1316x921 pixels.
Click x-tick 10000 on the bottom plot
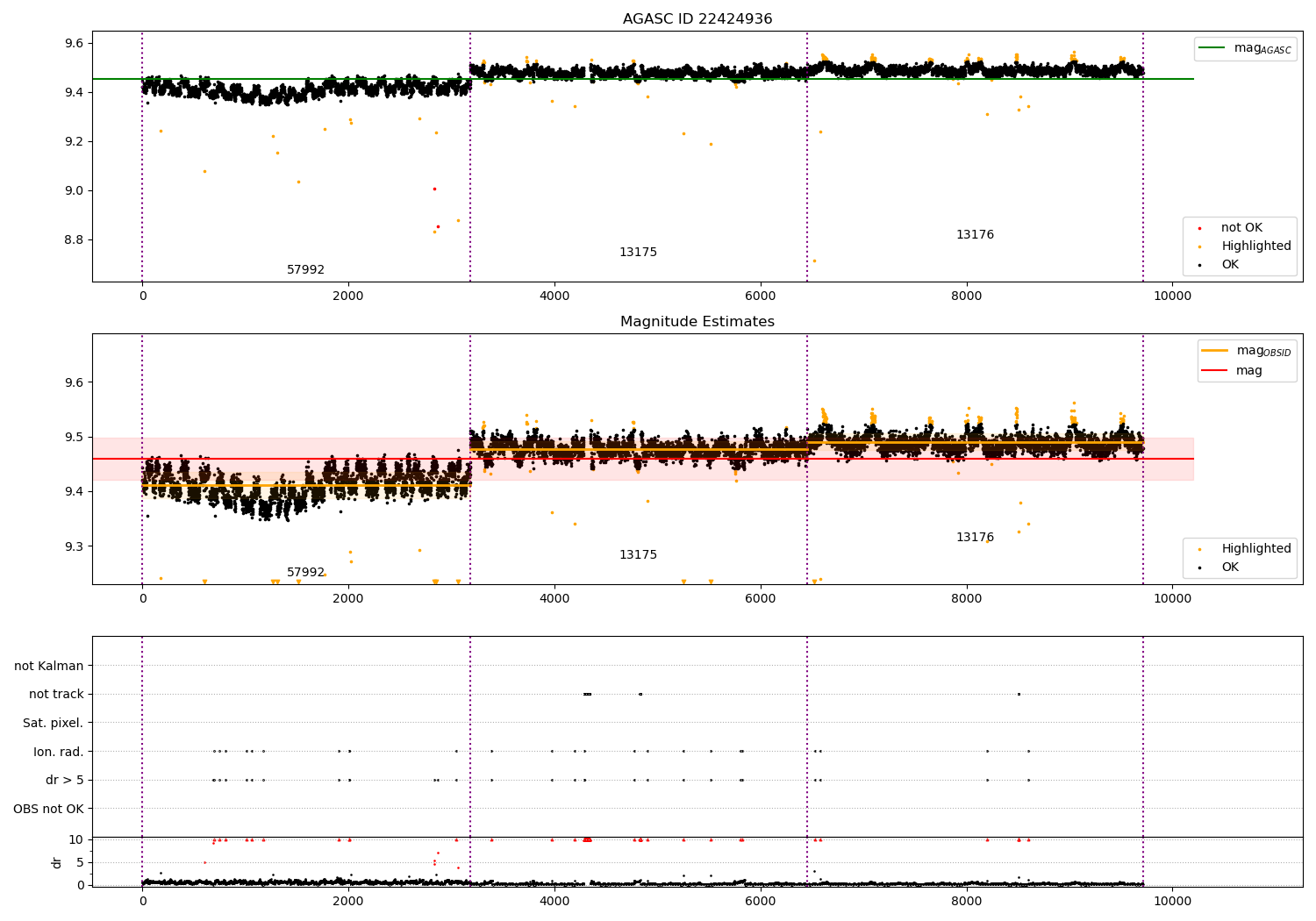tap(1172, 901)
